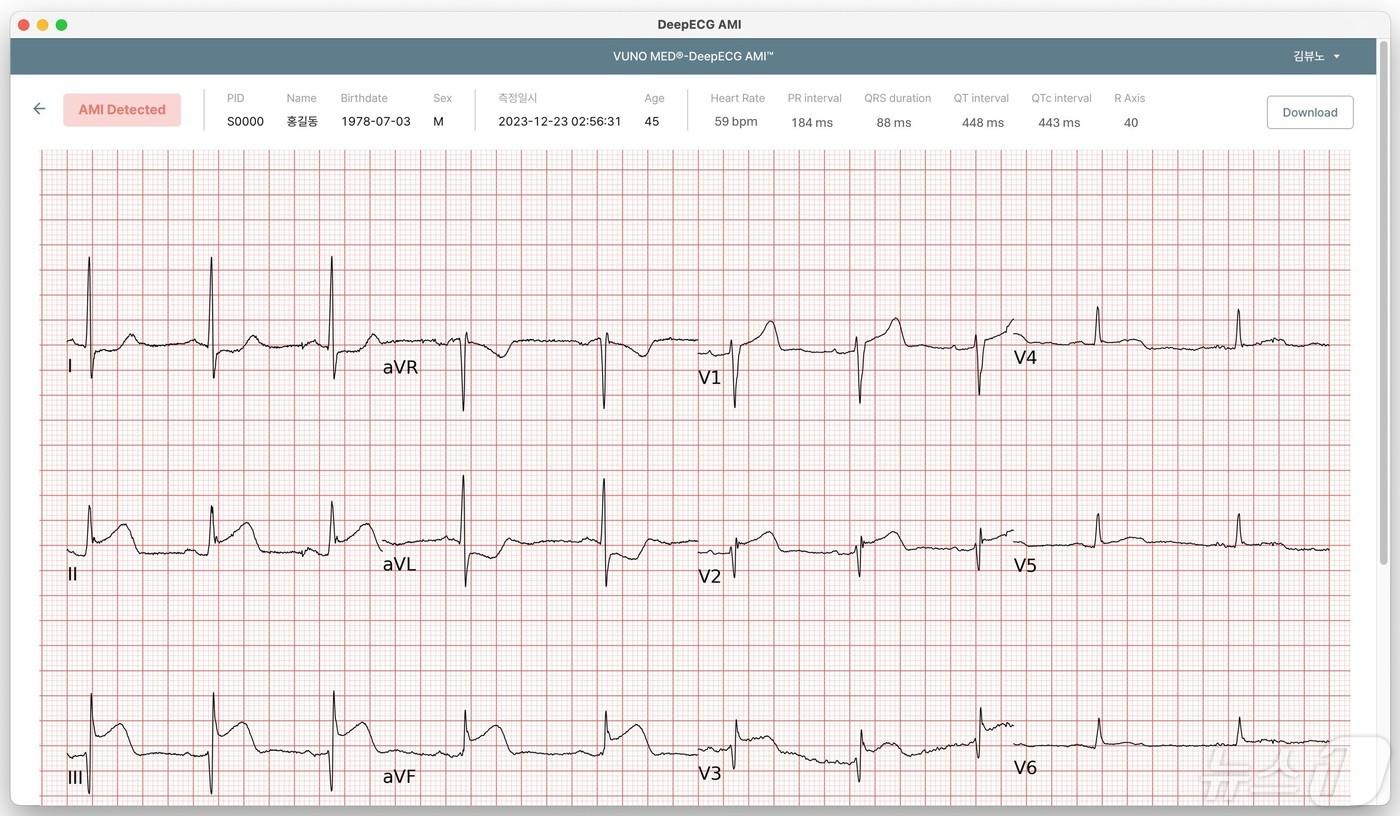1400x816 pixels.
Task: Click the vertical scrollbar on the right
Action: [1383, 300]
